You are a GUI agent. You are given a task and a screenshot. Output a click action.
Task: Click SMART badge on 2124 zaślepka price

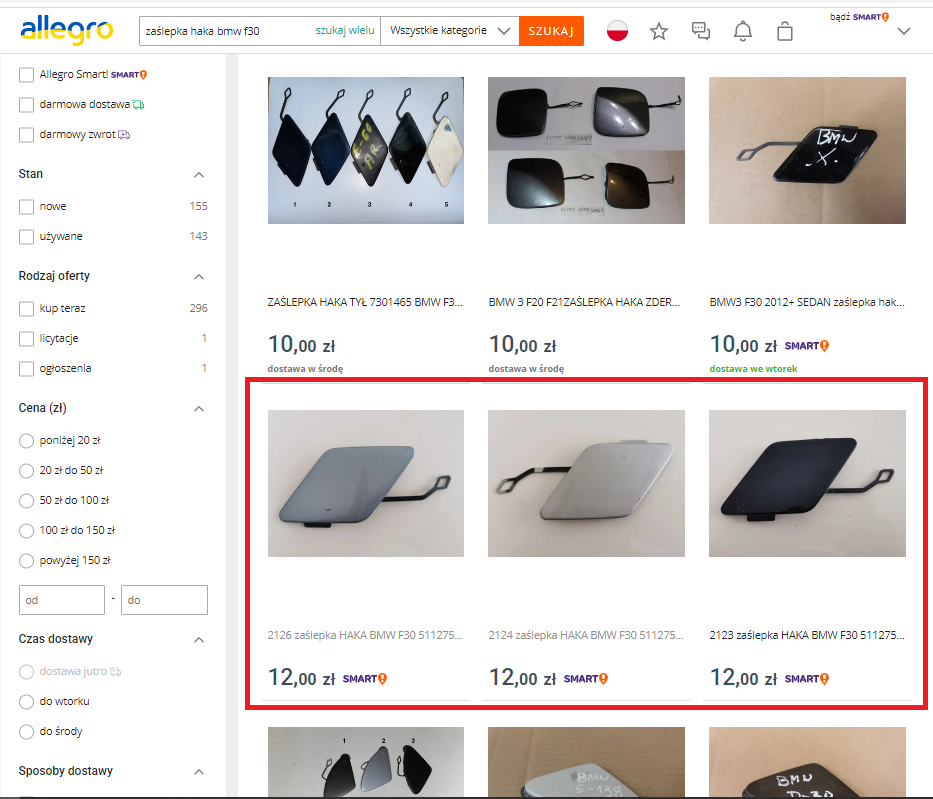coord(586,679)
